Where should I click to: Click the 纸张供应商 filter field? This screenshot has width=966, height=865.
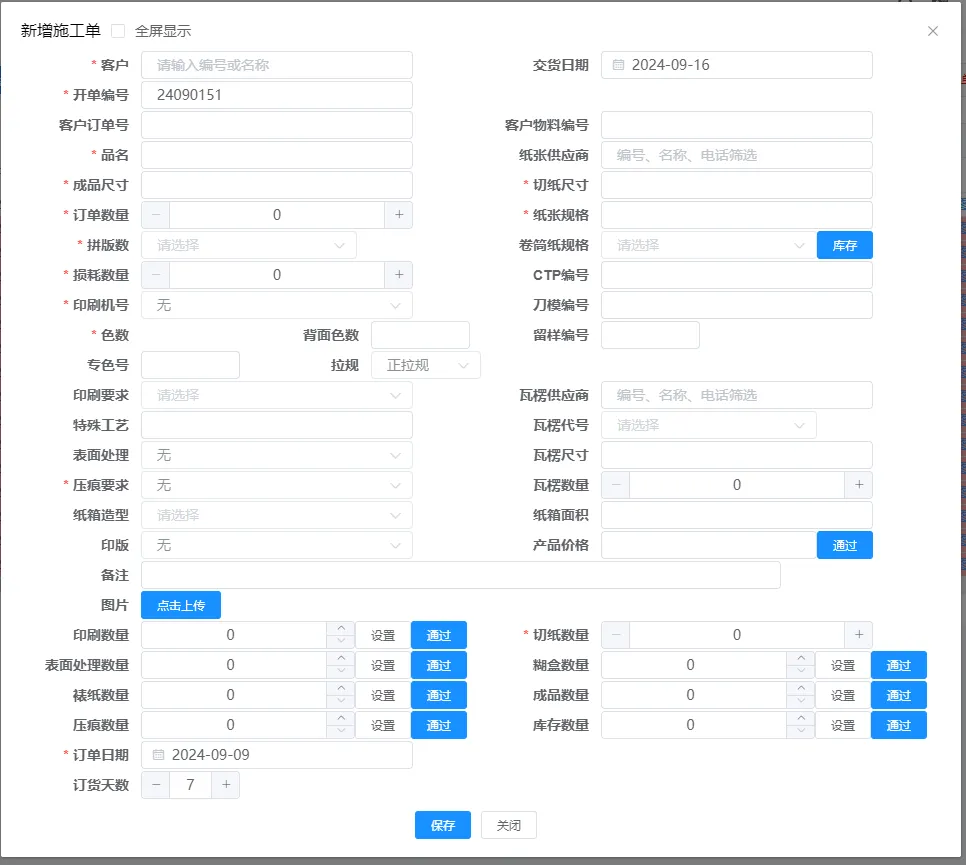click(737, 155)
